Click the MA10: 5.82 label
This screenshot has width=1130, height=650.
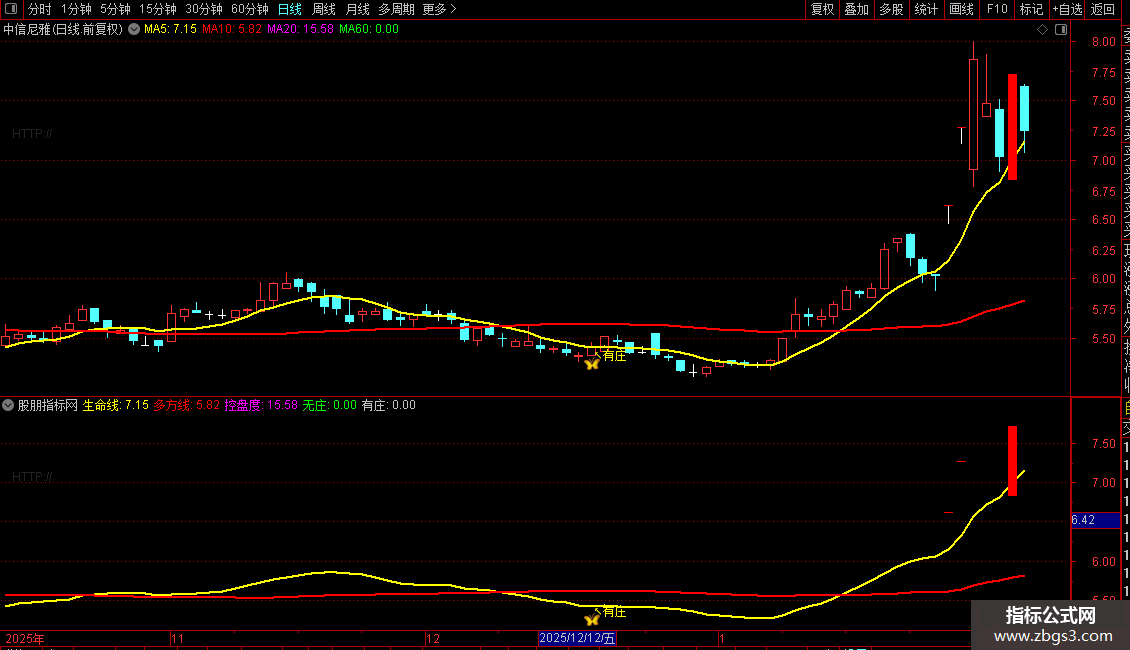(x=231, y=30)
